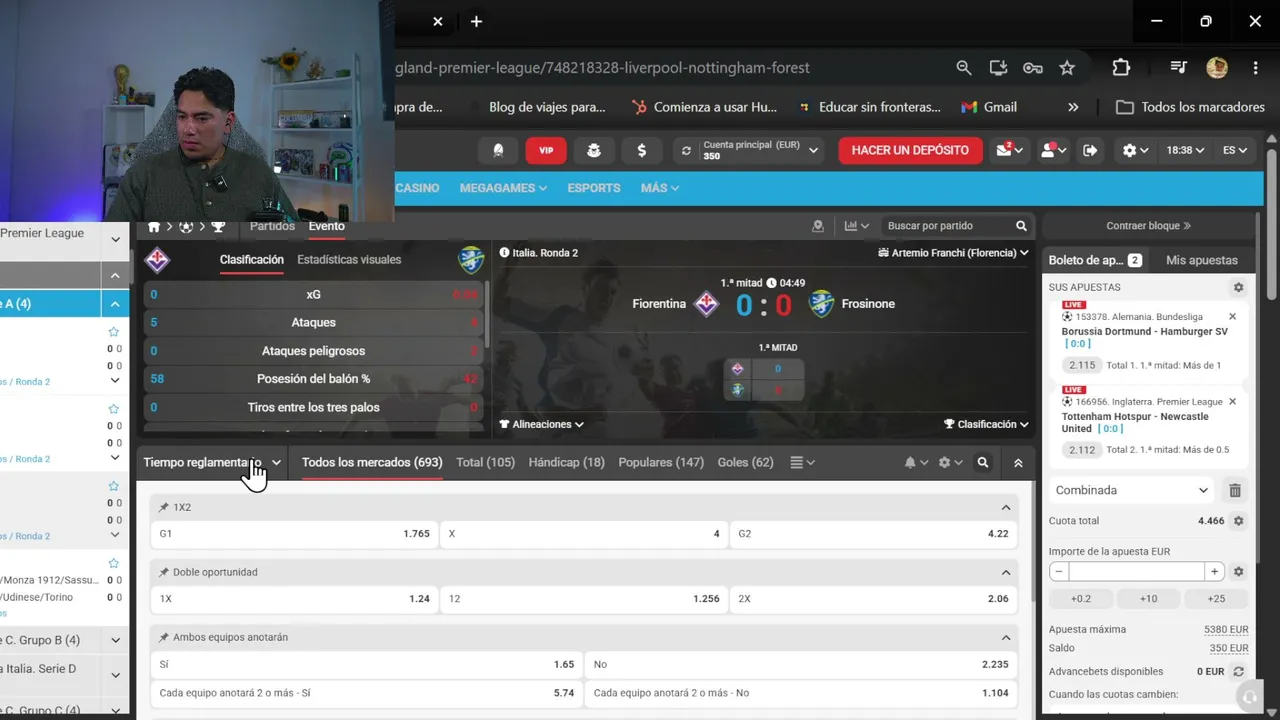Image resolution: width=1280 pixels, height=720 pixels.
Task: Open the Chrome three-dot menu
Action: click(x=1255, y=68)
